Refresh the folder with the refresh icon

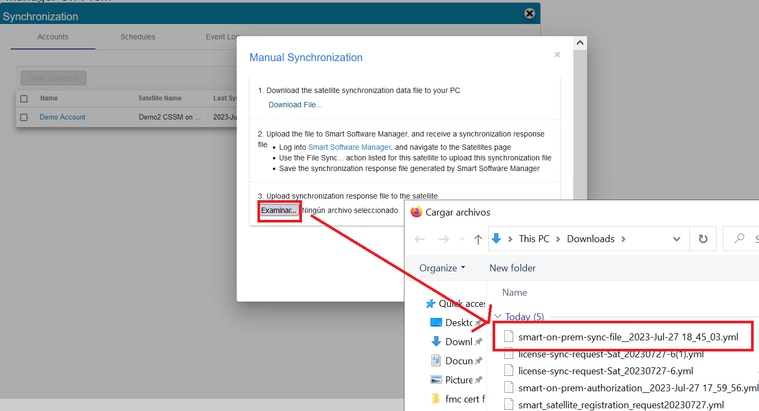coord(703,239)
